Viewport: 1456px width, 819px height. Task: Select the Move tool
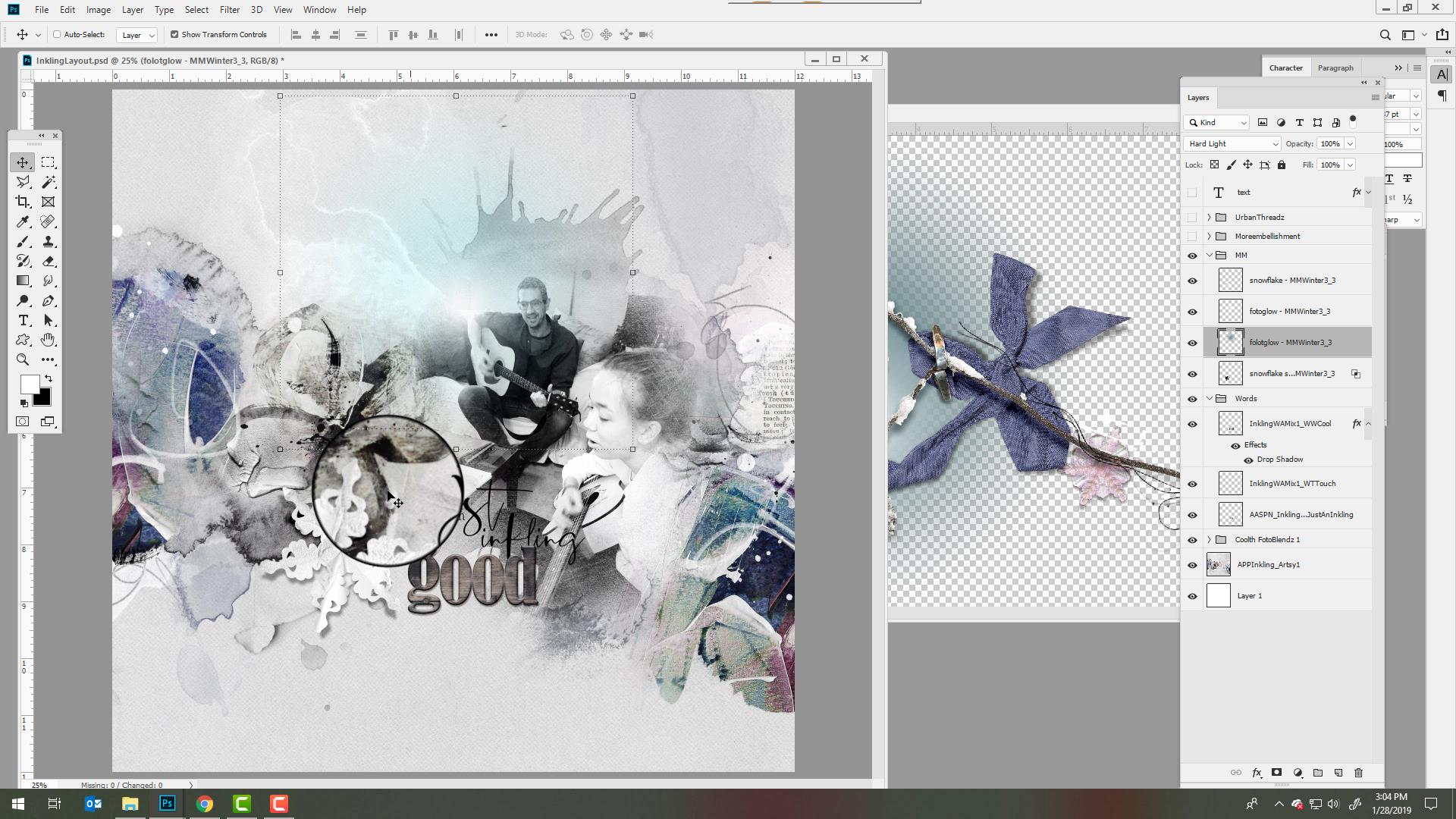tap(22, 162)
